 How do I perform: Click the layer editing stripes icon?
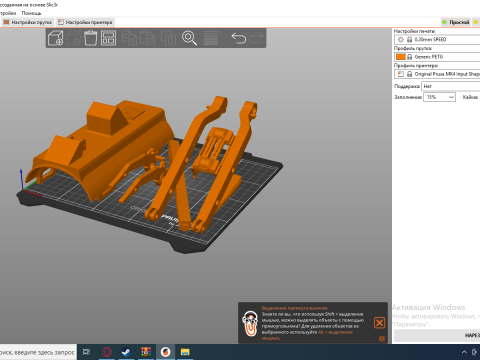pos(211,38)
